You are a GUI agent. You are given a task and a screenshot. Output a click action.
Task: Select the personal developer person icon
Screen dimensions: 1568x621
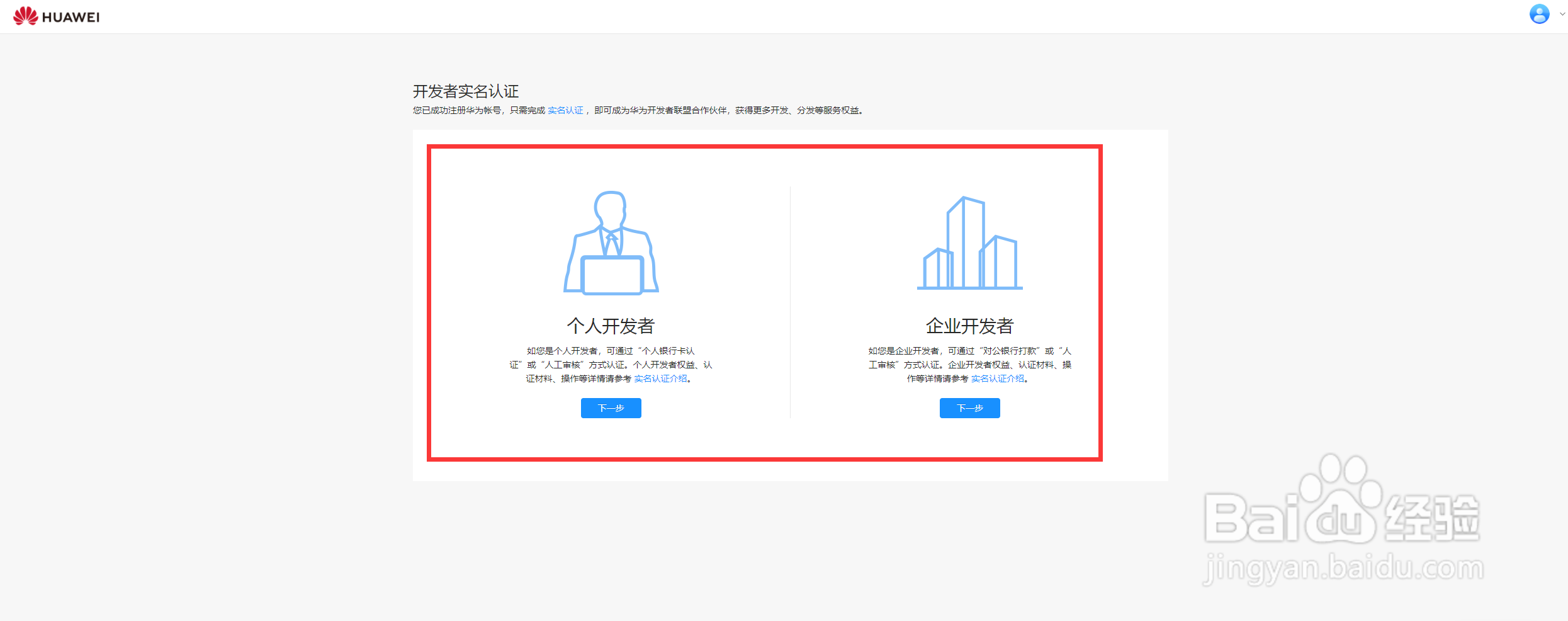[x=610, y=242]
